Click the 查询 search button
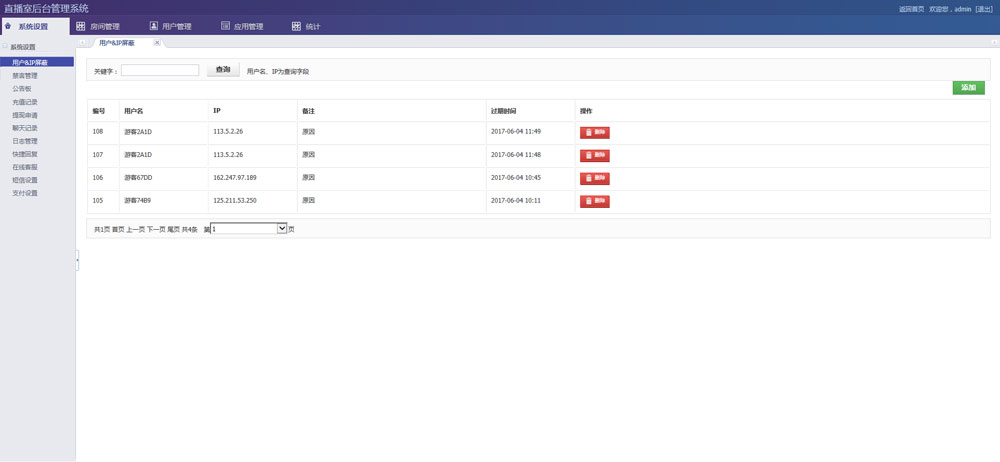The width and height of the screenshot is (1000, 462). [x=223, y=70]
